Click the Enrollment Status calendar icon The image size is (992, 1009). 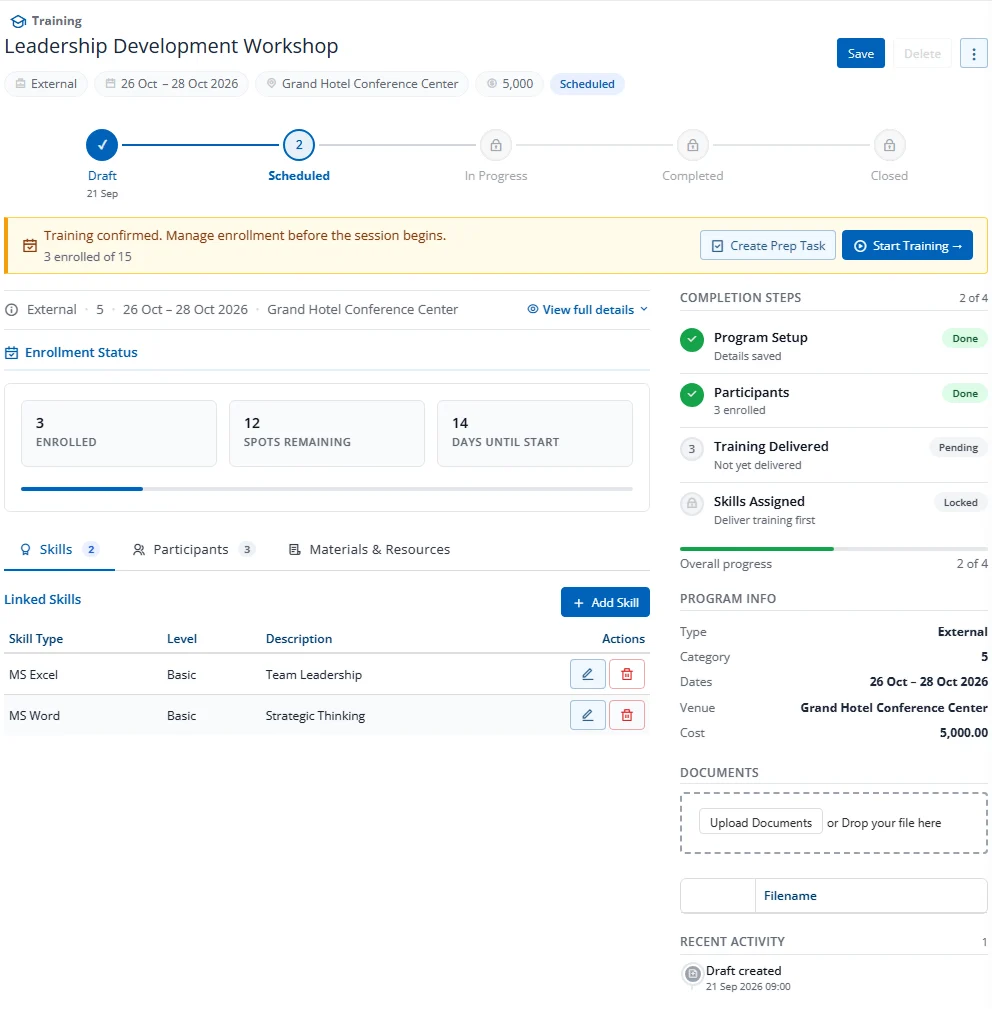[x=12, y=353]
